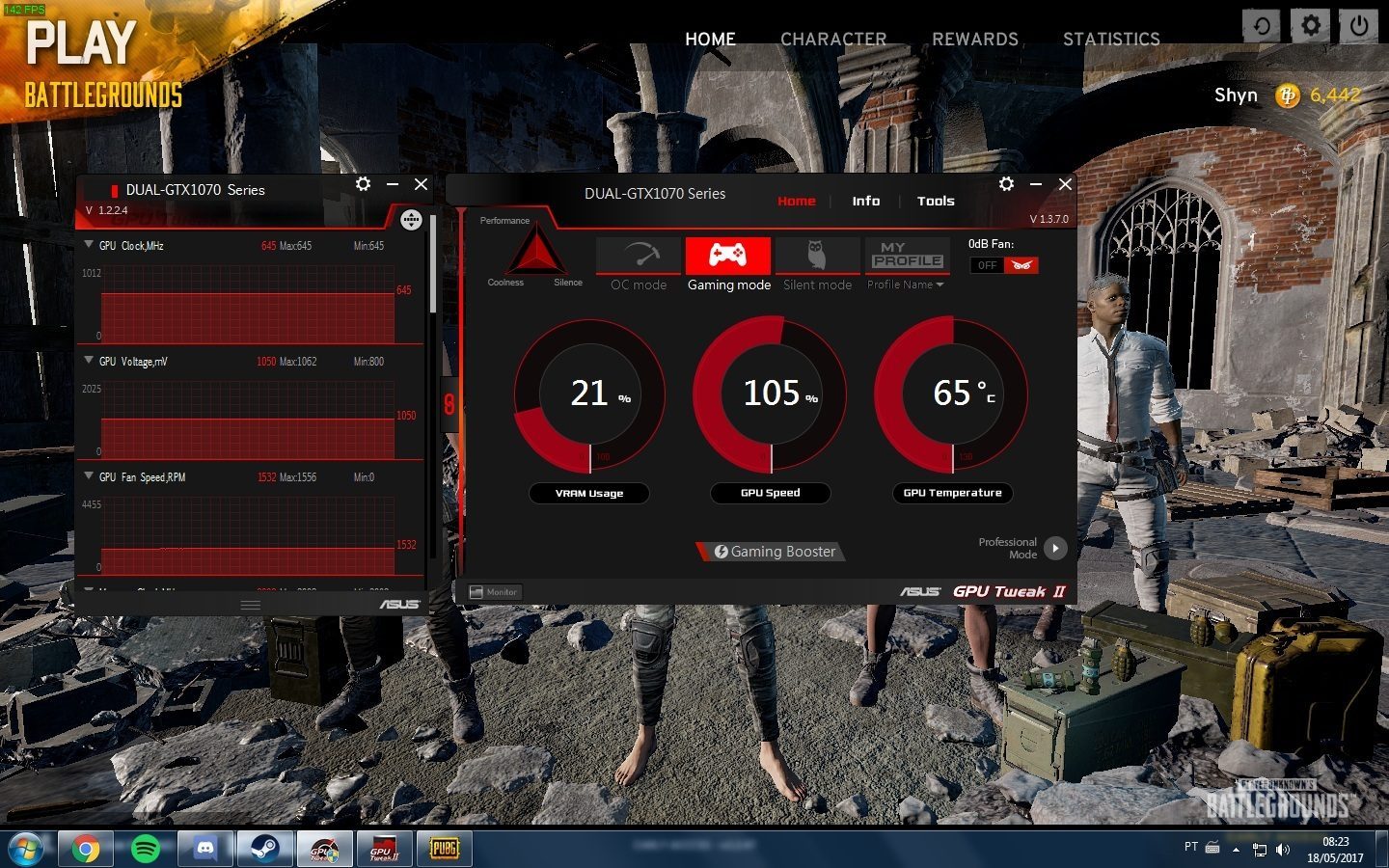Click the GPU Speed 105% gauge
1389x868 pixels.
click(x=771, y=394)
